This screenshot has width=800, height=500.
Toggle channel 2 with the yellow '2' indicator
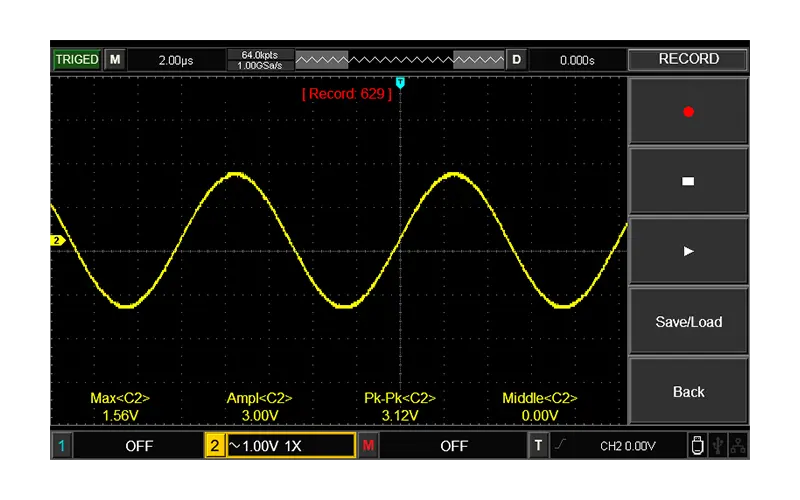coord(215,446)
